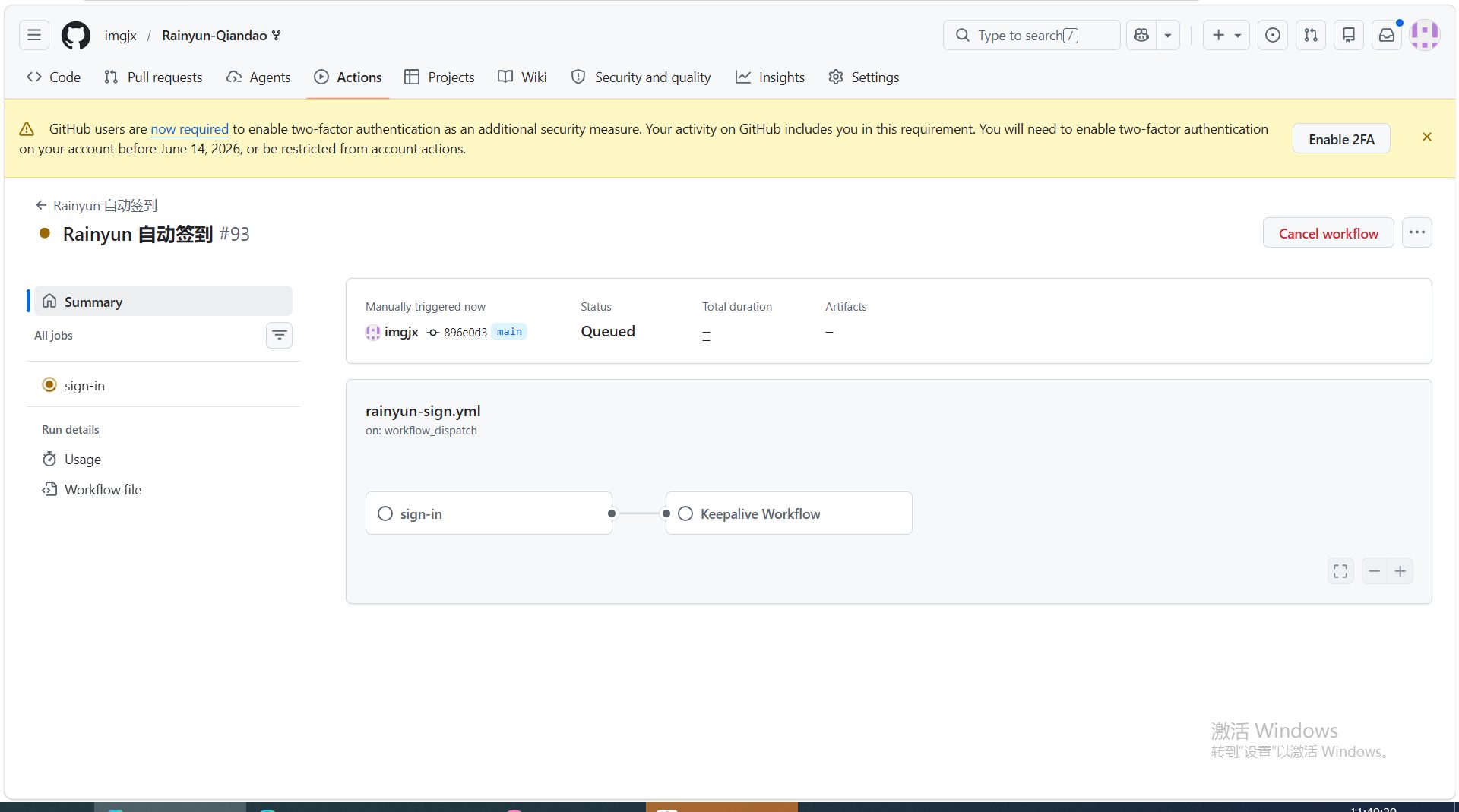Open the main branch label

click(509, 332)
